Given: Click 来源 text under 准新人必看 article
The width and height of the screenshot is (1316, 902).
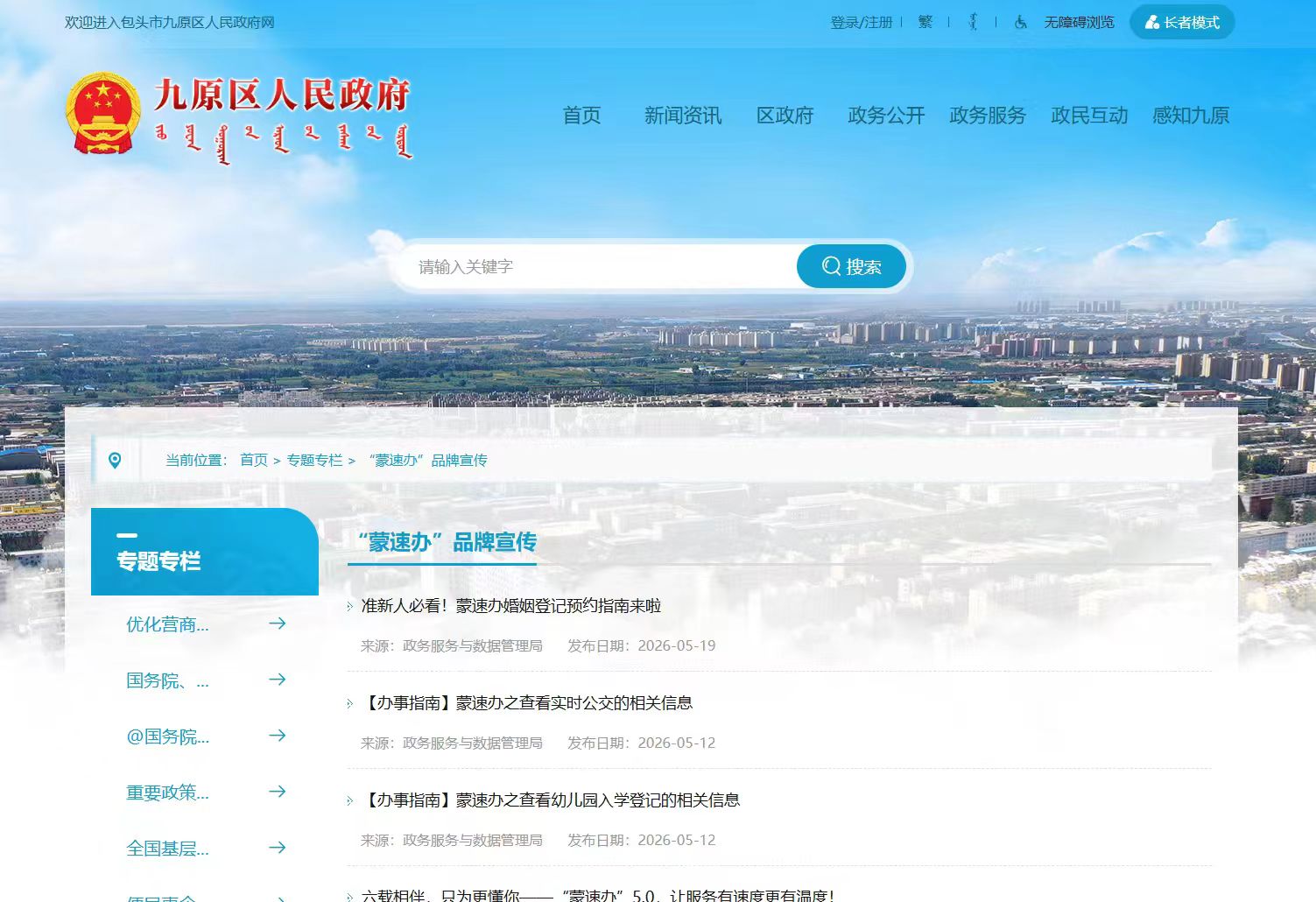Looking at the screenshot, I should (452, 646).
